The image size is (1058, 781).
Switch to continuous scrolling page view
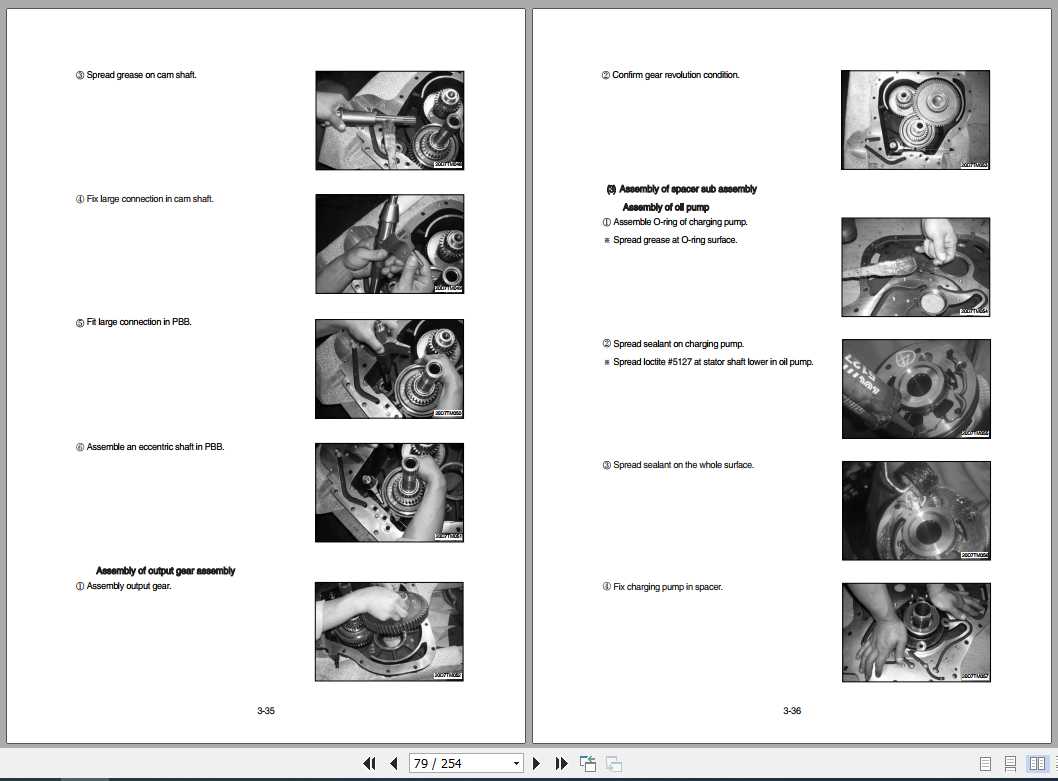1010,763
